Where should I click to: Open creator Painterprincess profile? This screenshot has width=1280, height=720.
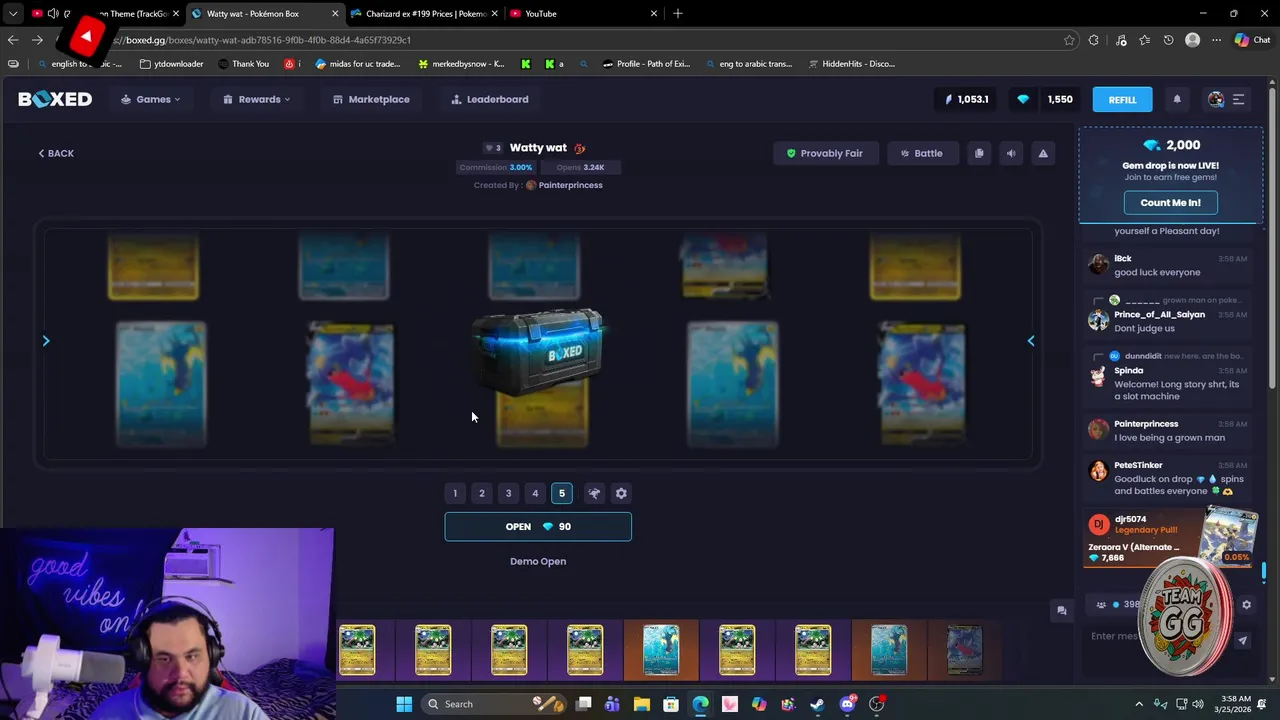pyautogui.click(x=570, y=185)
